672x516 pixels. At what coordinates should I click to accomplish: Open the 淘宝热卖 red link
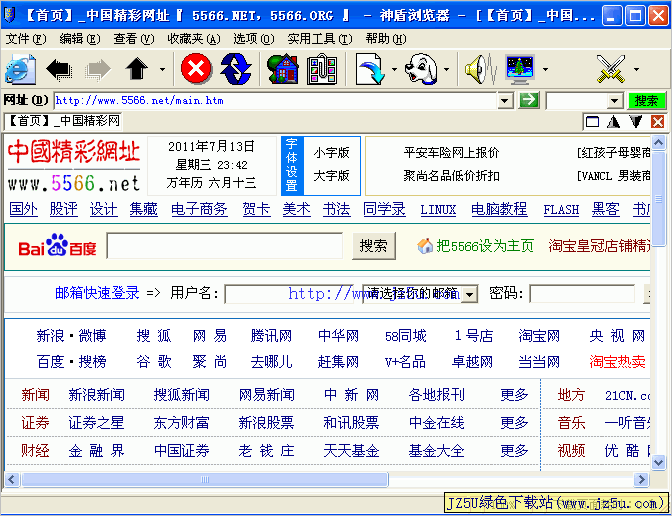pyautogui.click(x=617, y=362)
